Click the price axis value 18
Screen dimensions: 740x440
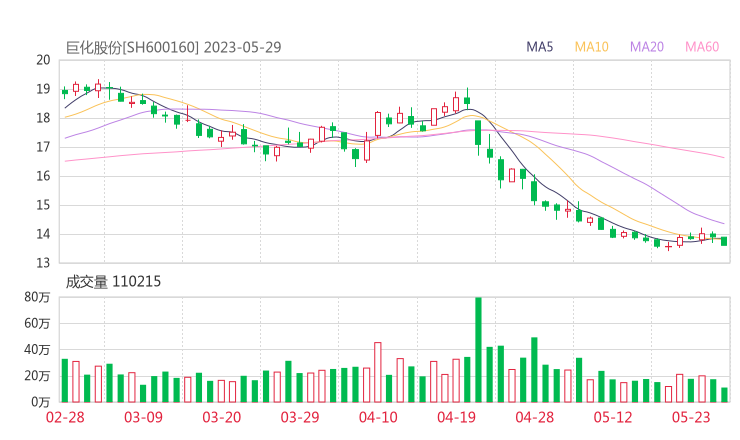pyautogui.click(x=43, y=118)
